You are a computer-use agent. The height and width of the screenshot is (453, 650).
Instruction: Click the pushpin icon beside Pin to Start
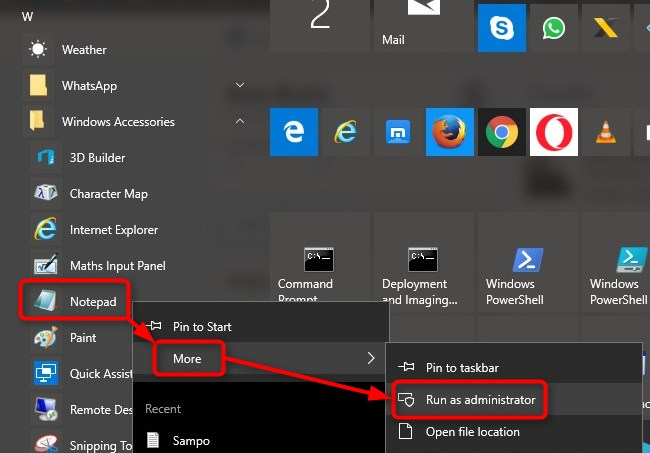pos(154,326)
